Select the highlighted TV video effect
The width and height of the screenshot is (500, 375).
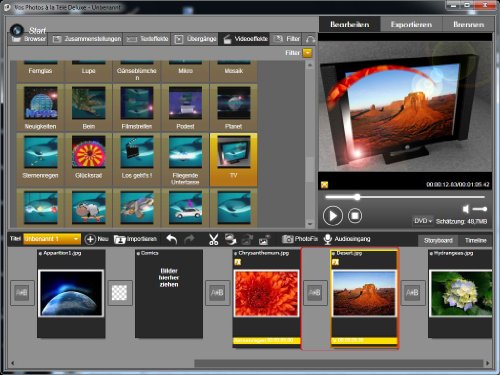coord(234,159)
